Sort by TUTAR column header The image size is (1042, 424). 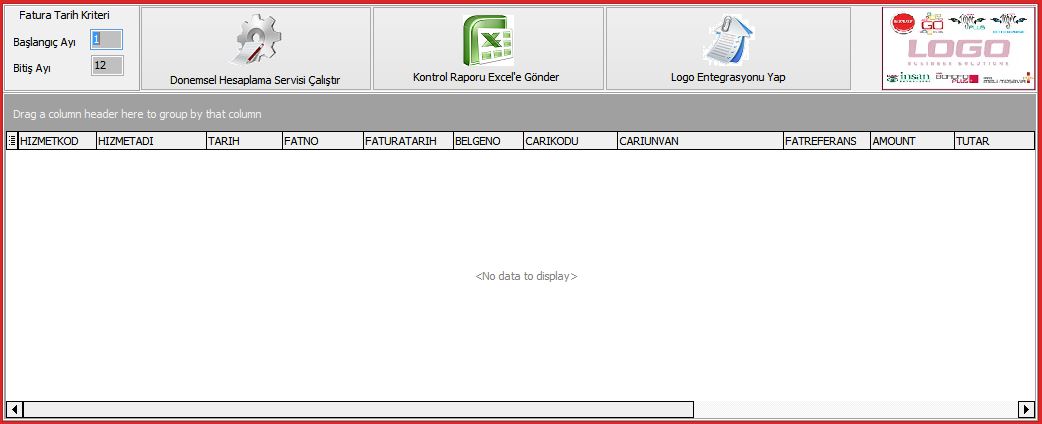[993, 142]
